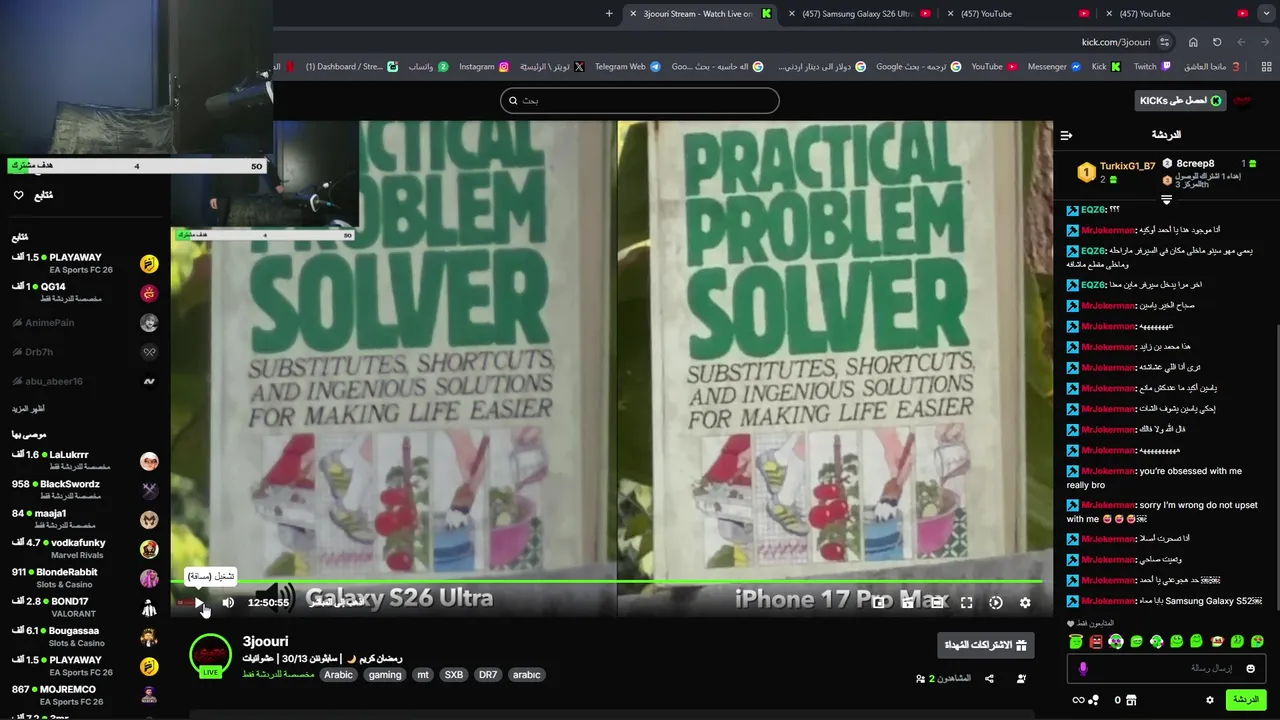
Task: Open a new browser tab plus button
Action: [x=609, y=13]
